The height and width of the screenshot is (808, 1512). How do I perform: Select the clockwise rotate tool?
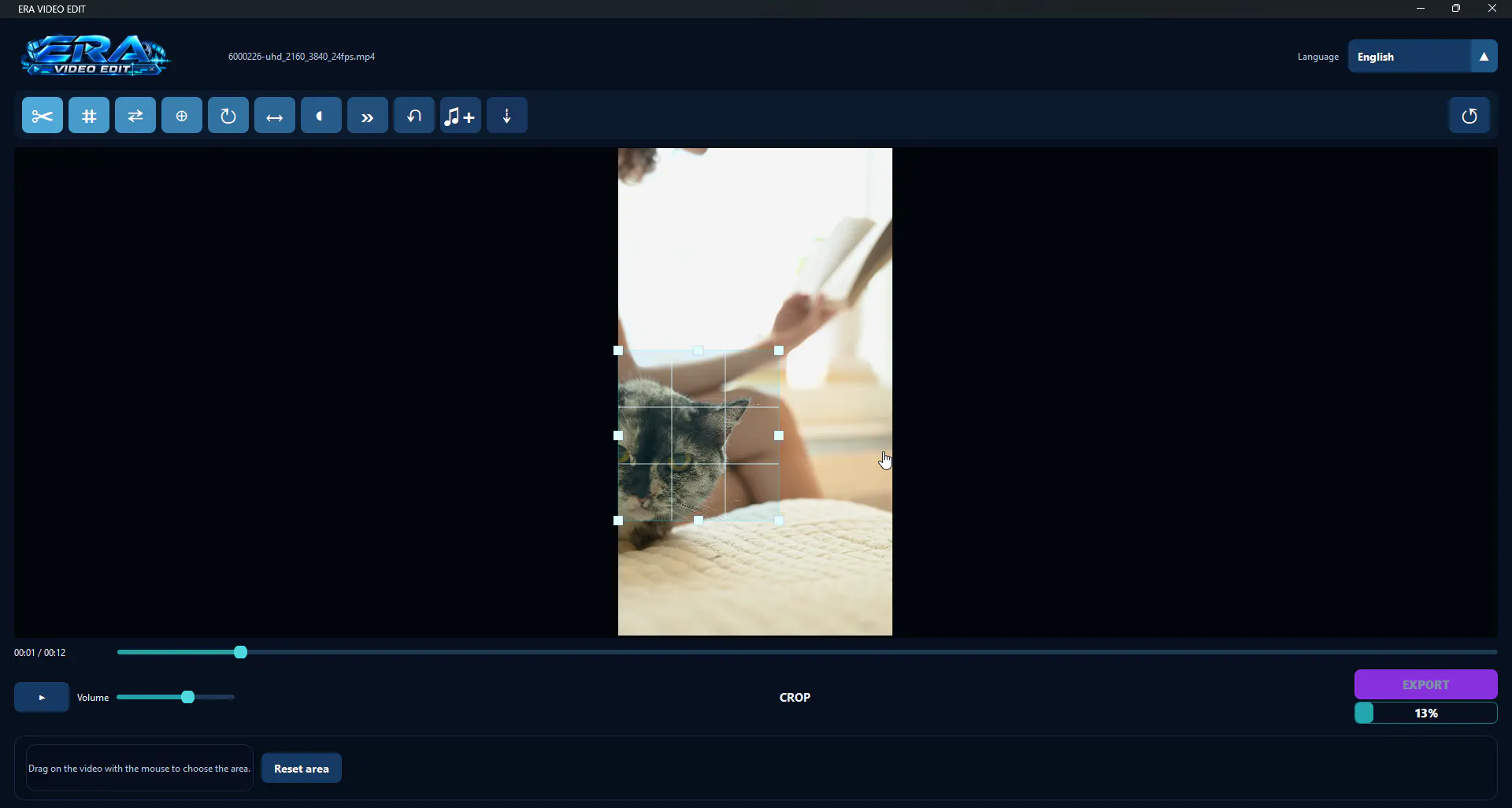(228, 116)
